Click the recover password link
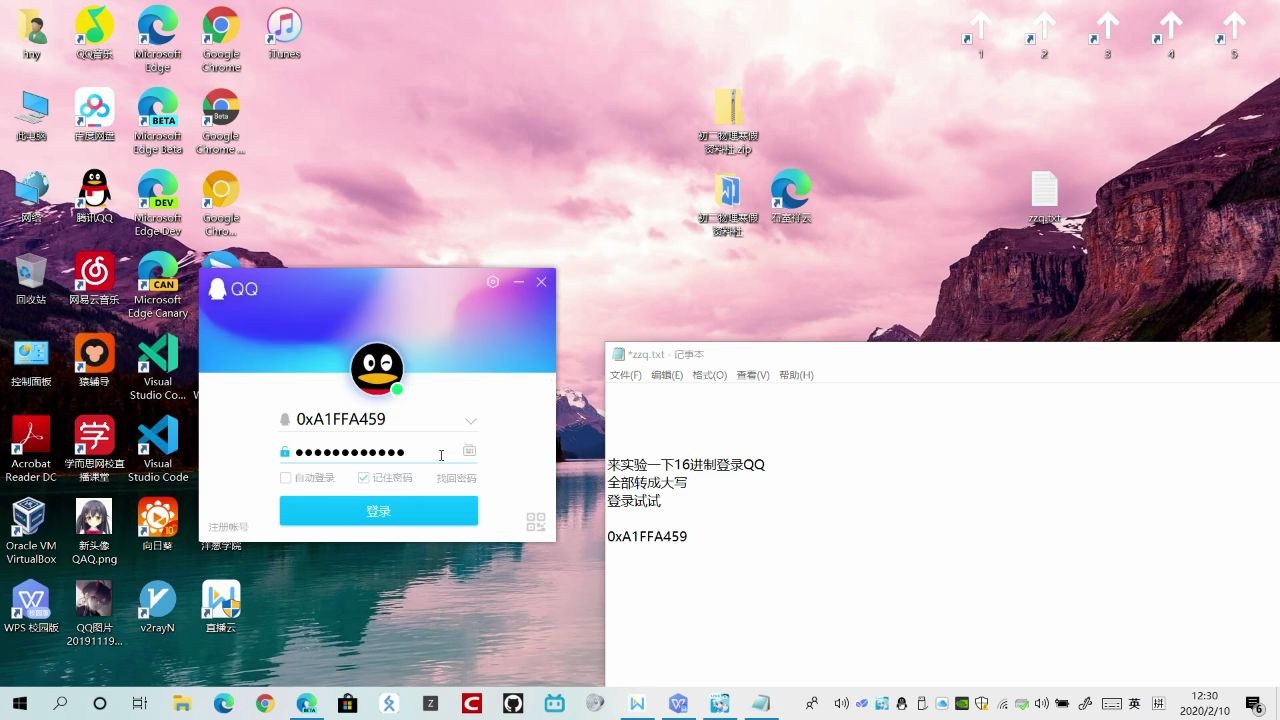The image size is (1280, 720). [456, 478]
